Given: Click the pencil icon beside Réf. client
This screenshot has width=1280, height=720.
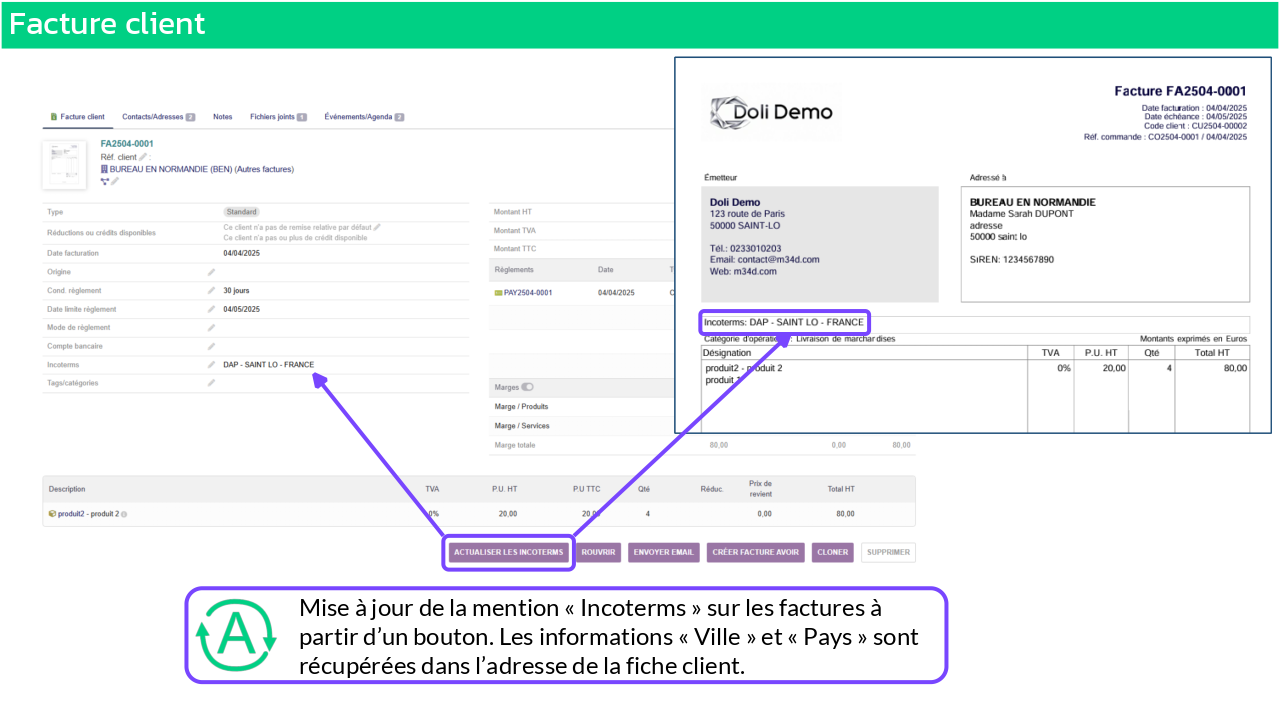Looking at the screenshot, I should pyautogui.click(x=143, y=157).
